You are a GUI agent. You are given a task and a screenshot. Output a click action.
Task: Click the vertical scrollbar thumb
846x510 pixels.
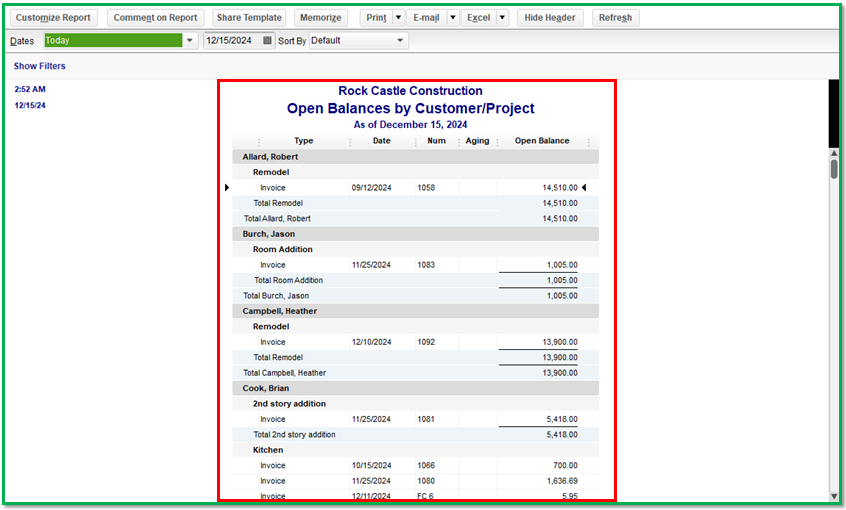834,168
